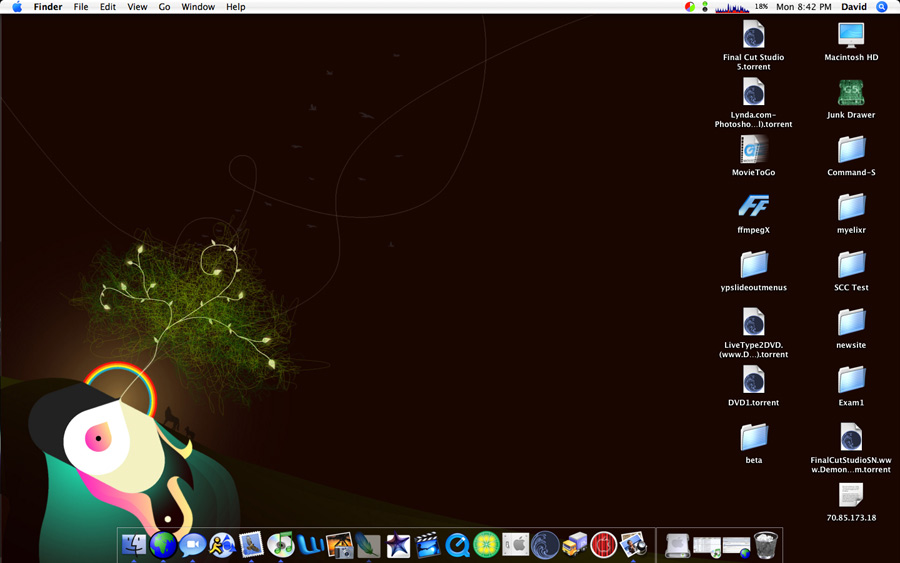Launch the globe browser icon in dock
This screenshot has height=563, width=900.
tap(163, 545)
